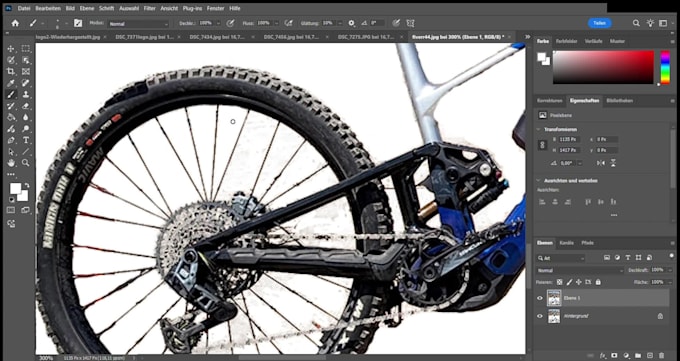Flip vertically in Transformieren section
This screenshot has height=361, width=680.
613,163
